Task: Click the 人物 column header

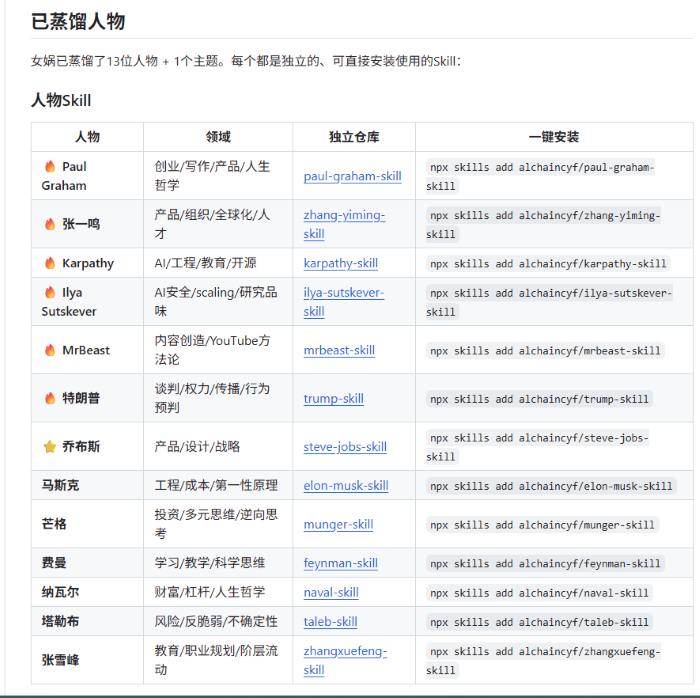Action: [x=88, y=137]
